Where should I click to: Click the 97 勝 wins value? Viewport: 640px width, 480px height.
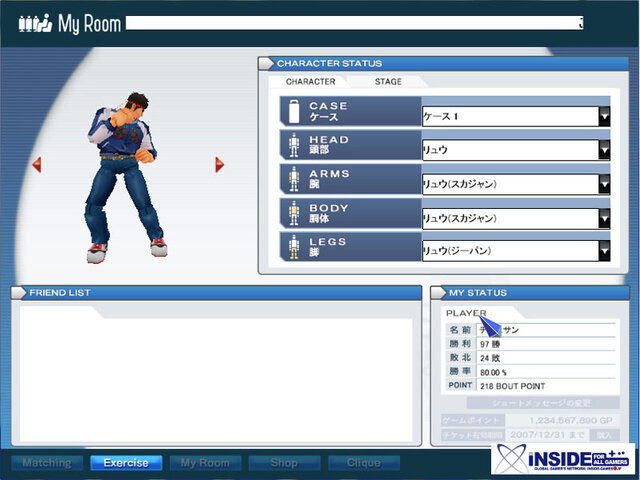point(490,344)
